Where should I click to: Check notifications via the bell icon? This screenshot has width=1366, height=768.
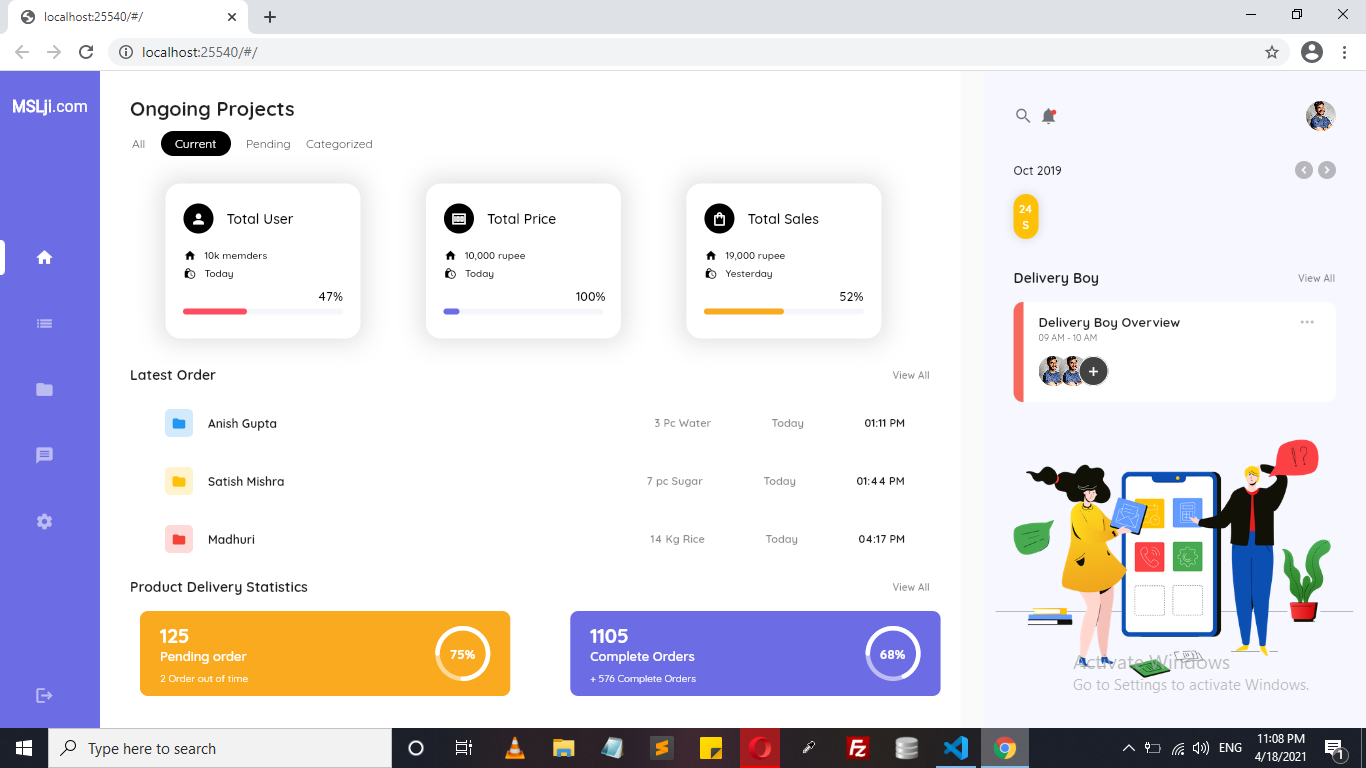pyautogui.click(x=1049, y=115)
